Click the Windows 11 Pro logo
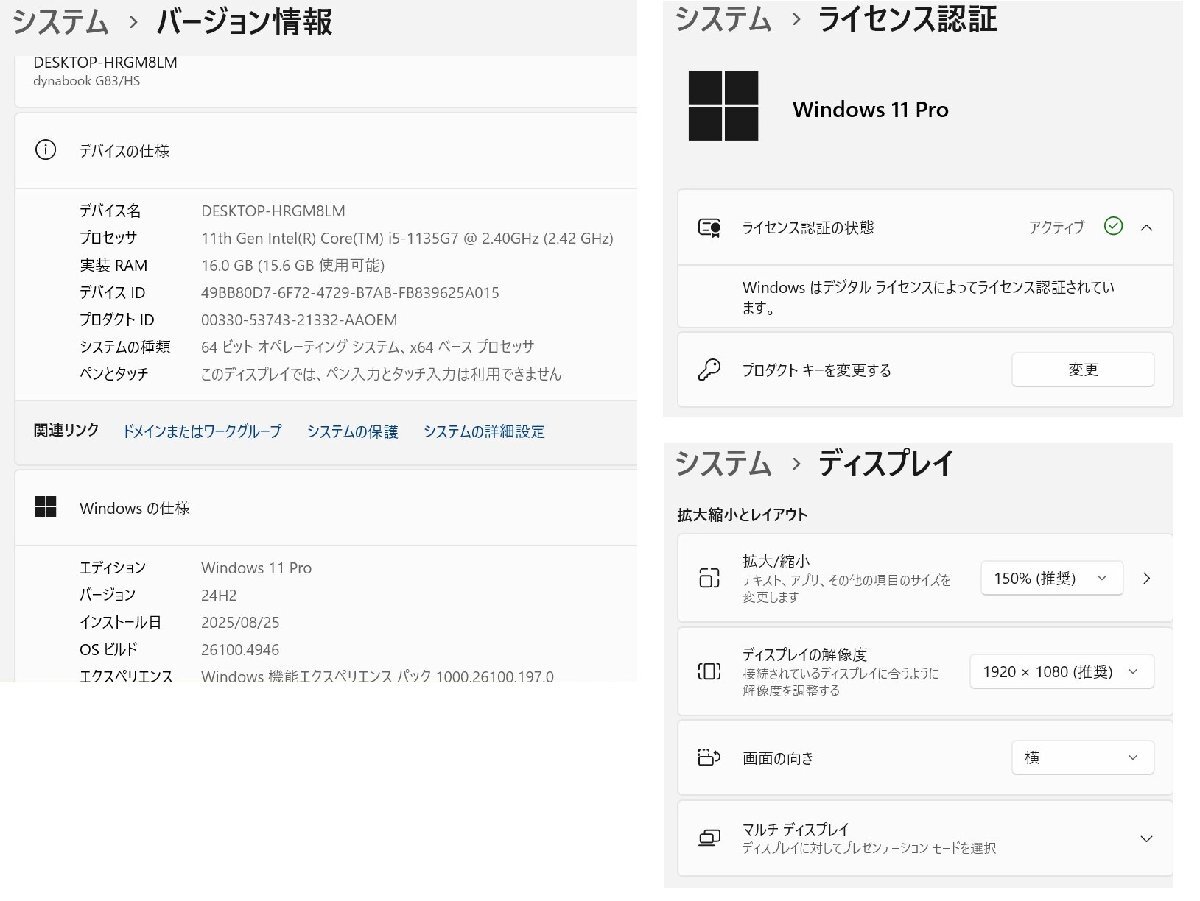This screenshot has height=901, width=1200. [723, 106]
